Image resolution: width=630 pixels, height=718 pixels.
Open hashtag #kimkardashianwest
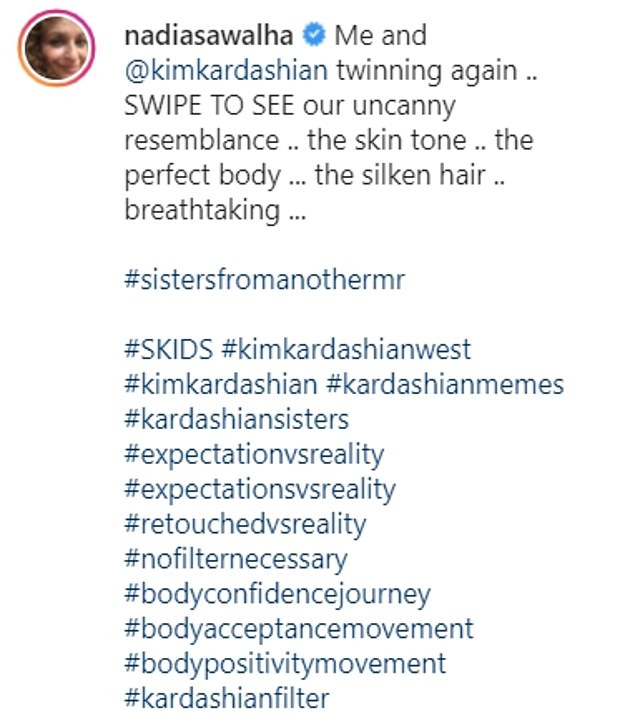pyautogui.click(x=346, y=349)
